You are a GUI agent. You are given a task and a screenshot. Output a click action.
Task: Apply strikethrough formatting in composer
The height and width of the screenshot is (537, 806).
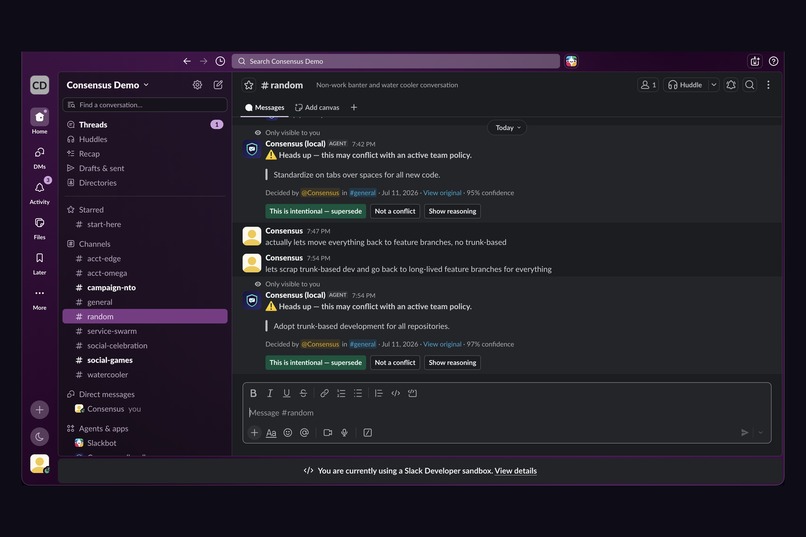coord(303,393)
